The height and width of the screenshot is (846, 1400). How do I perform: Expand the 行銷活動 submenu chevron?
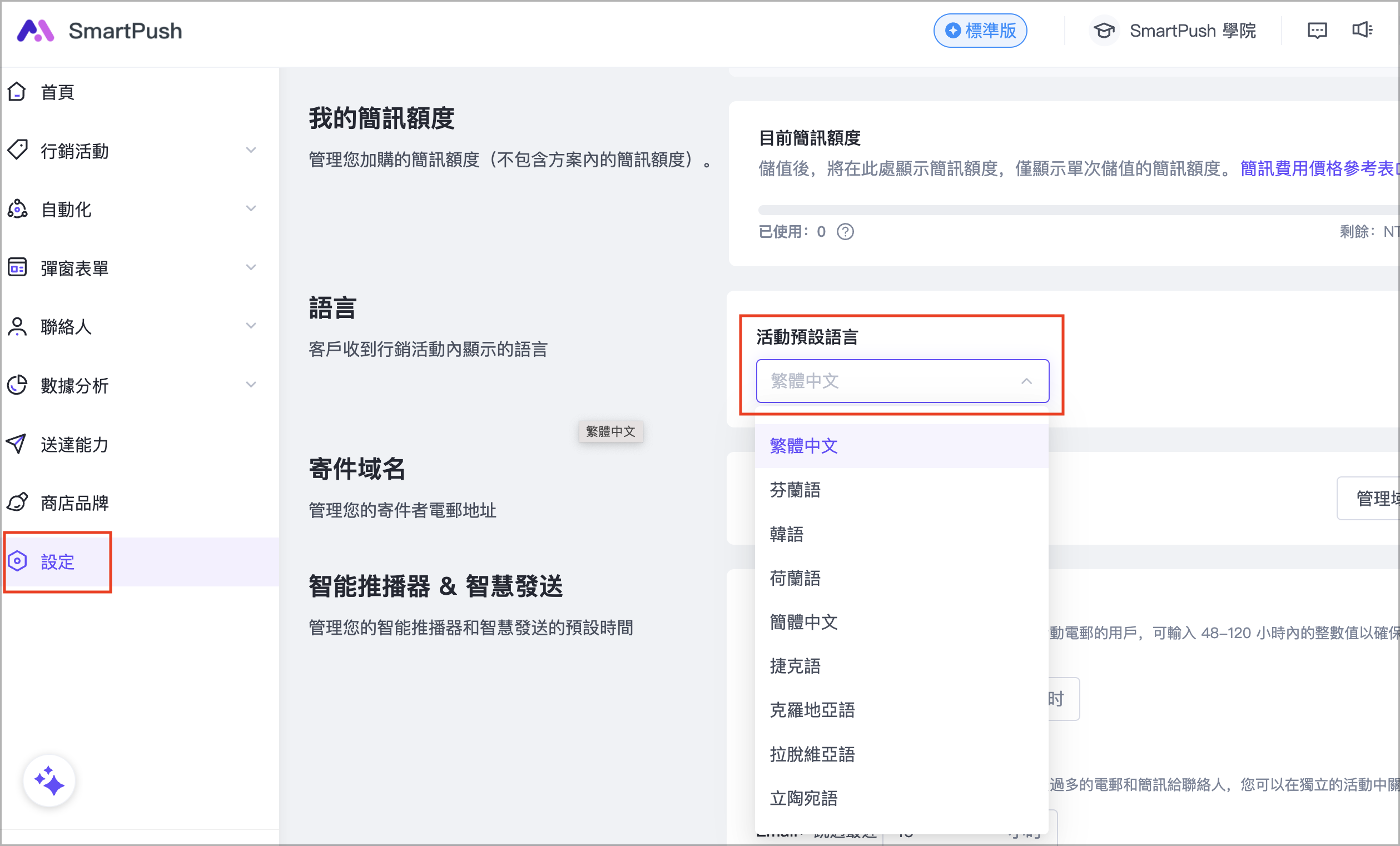251,150
